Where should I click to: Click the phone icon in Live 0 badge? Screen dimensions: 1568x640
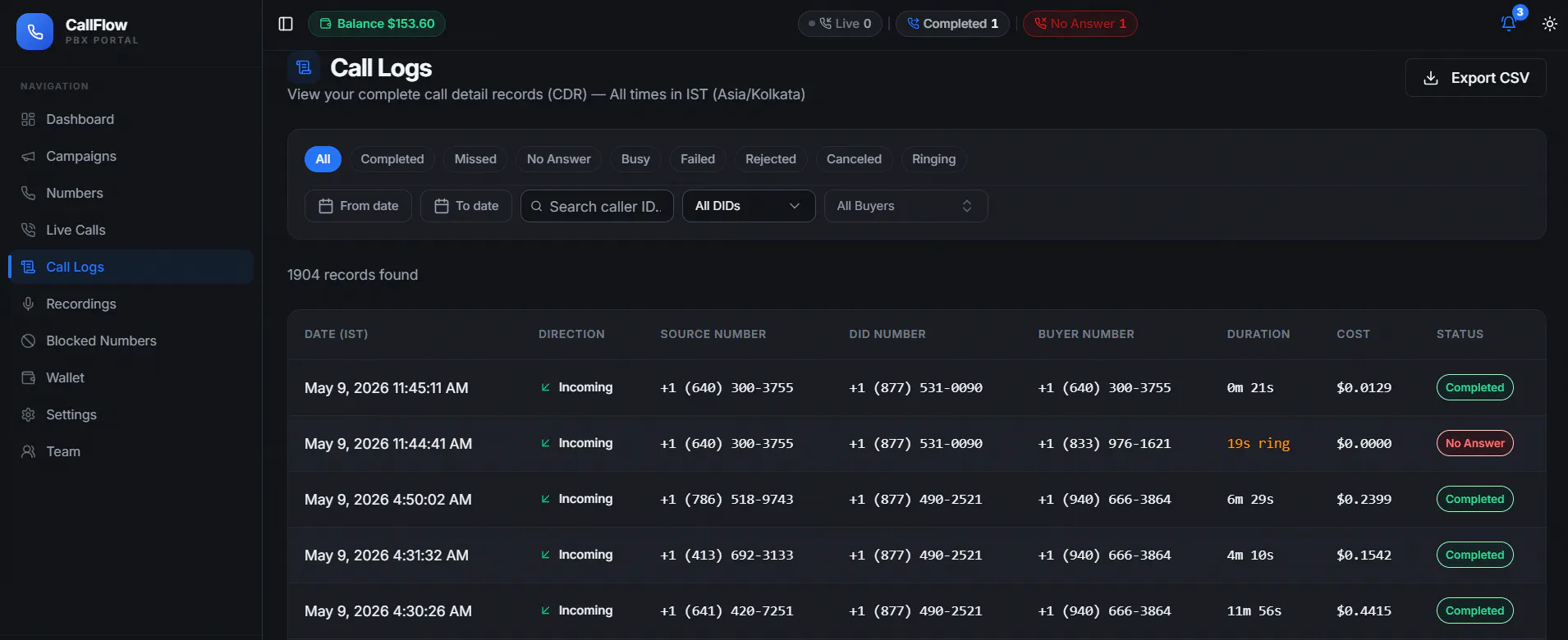(826, 24)
